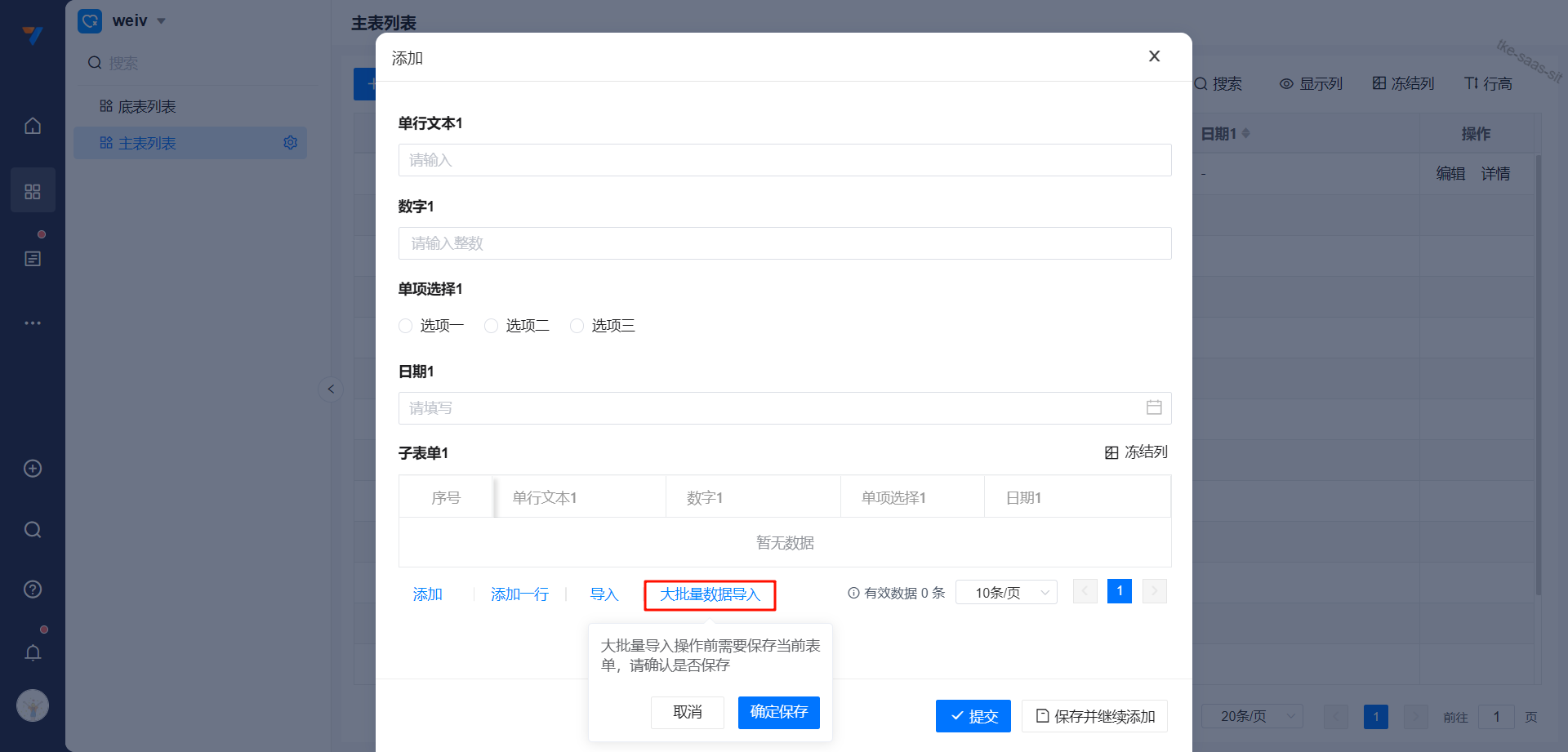Collapse the side panel with arrow handle
Screen dimensions: 1568x752
(x=331, y=389)
